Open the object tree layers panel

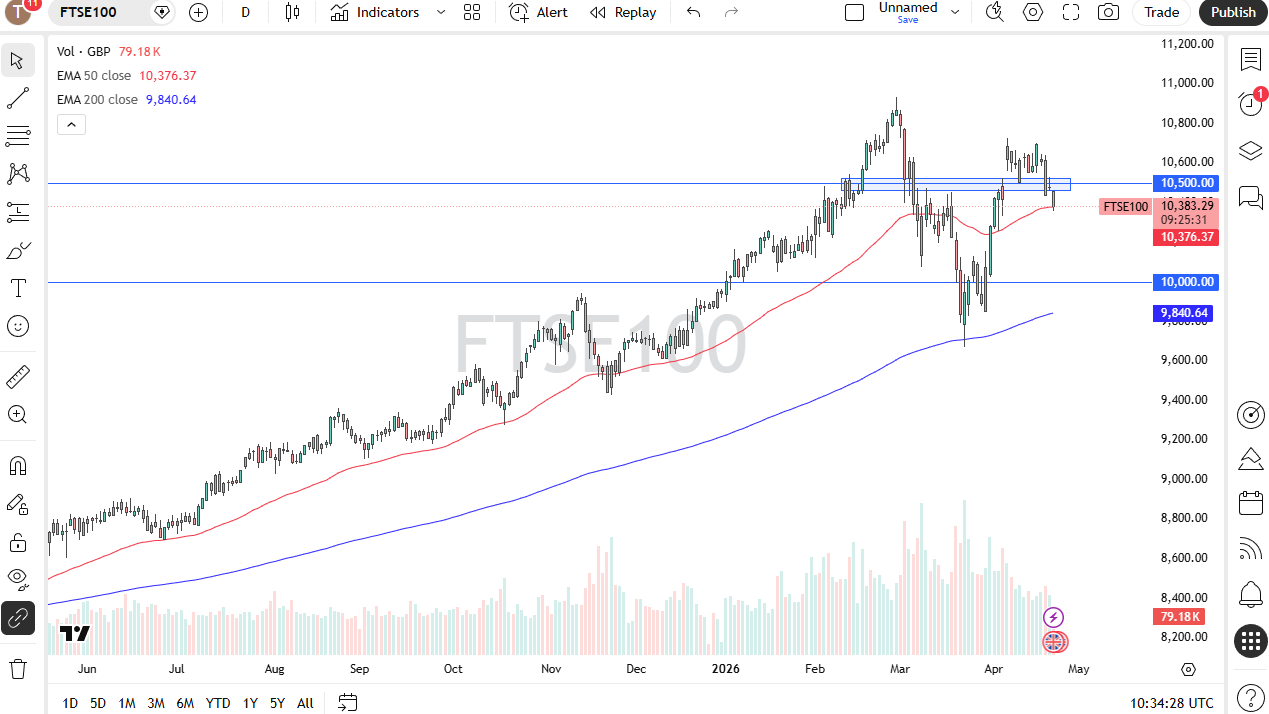click(1250, 150)
